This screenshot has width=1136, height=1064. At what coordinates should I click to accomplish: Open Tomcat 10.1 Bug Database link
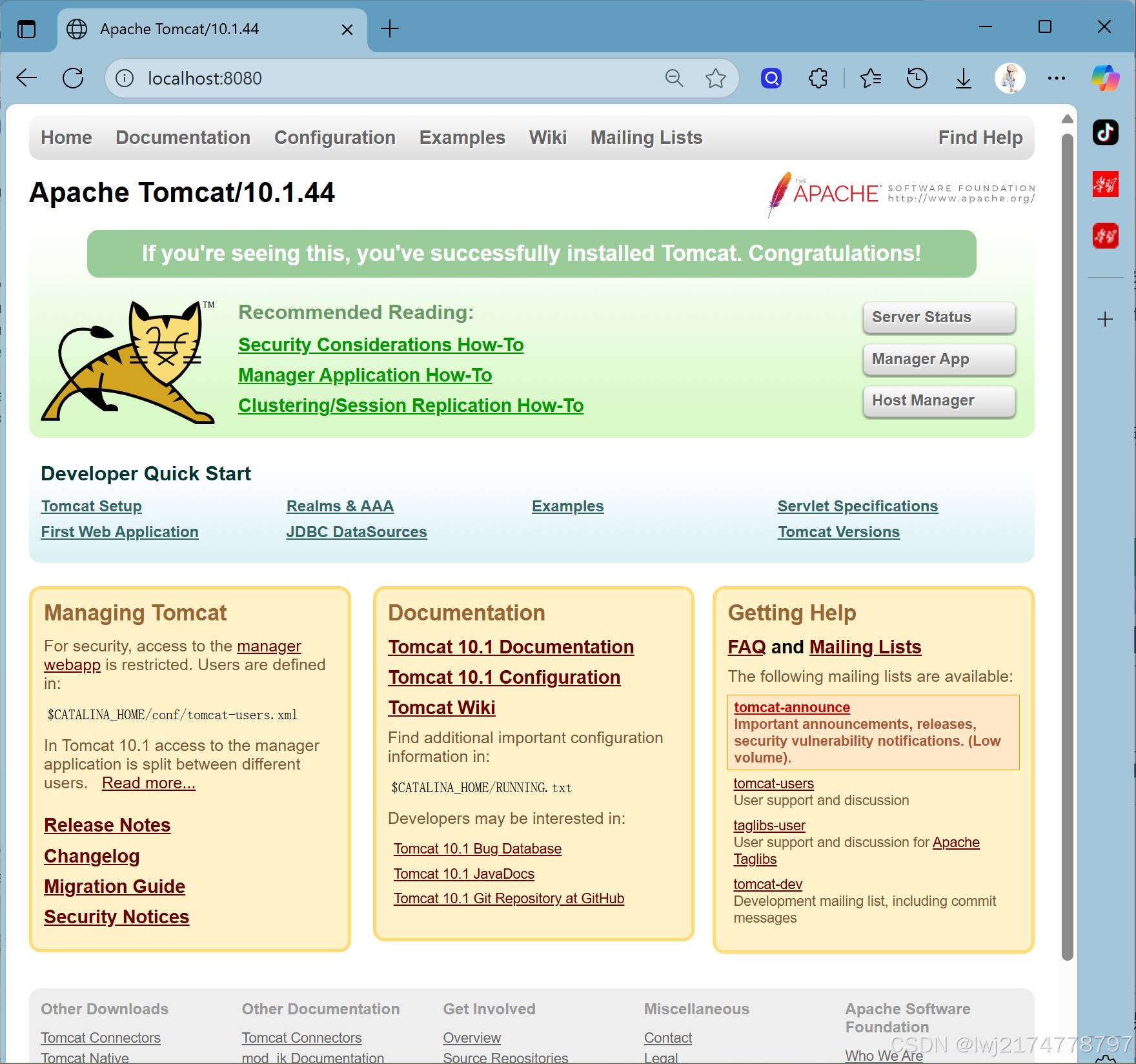tap(478, 848)
